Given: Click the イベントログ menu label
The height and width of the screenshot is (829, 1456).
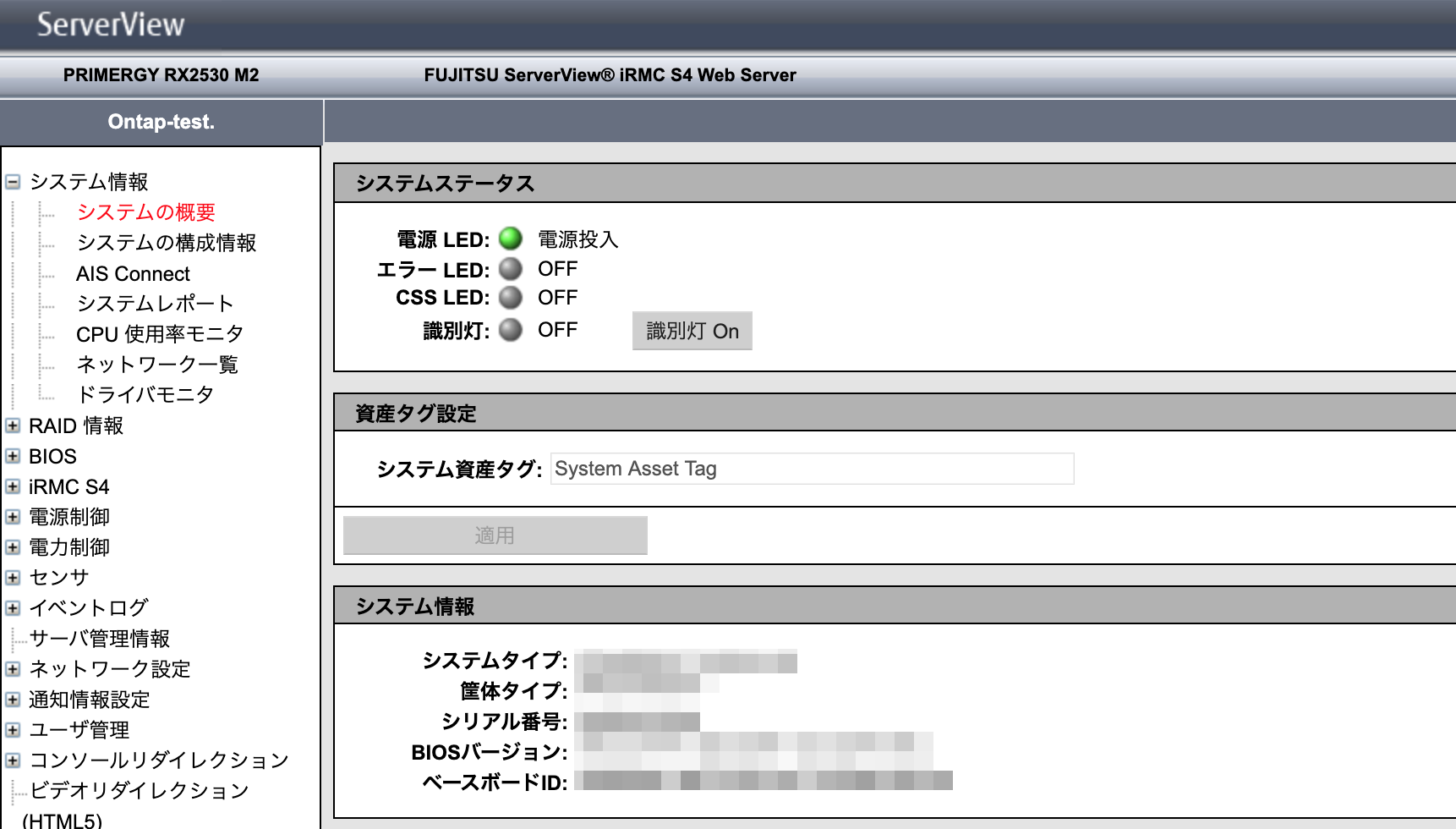Looking at the screenshot, I should pyautogui.click(x=89, y=608).
